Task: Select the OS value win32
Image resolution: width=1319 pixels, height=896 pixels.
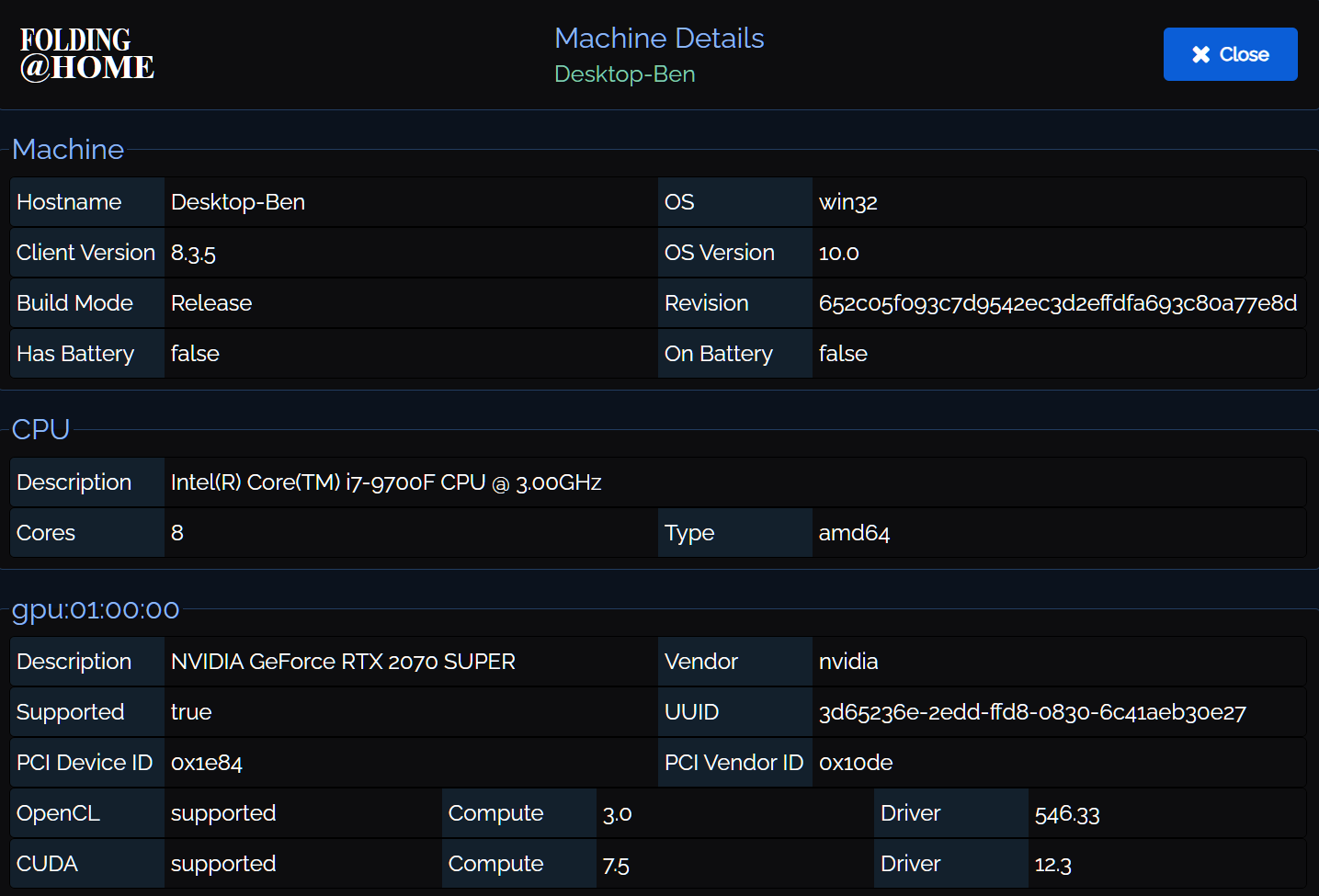Action: tap(848, 202)
